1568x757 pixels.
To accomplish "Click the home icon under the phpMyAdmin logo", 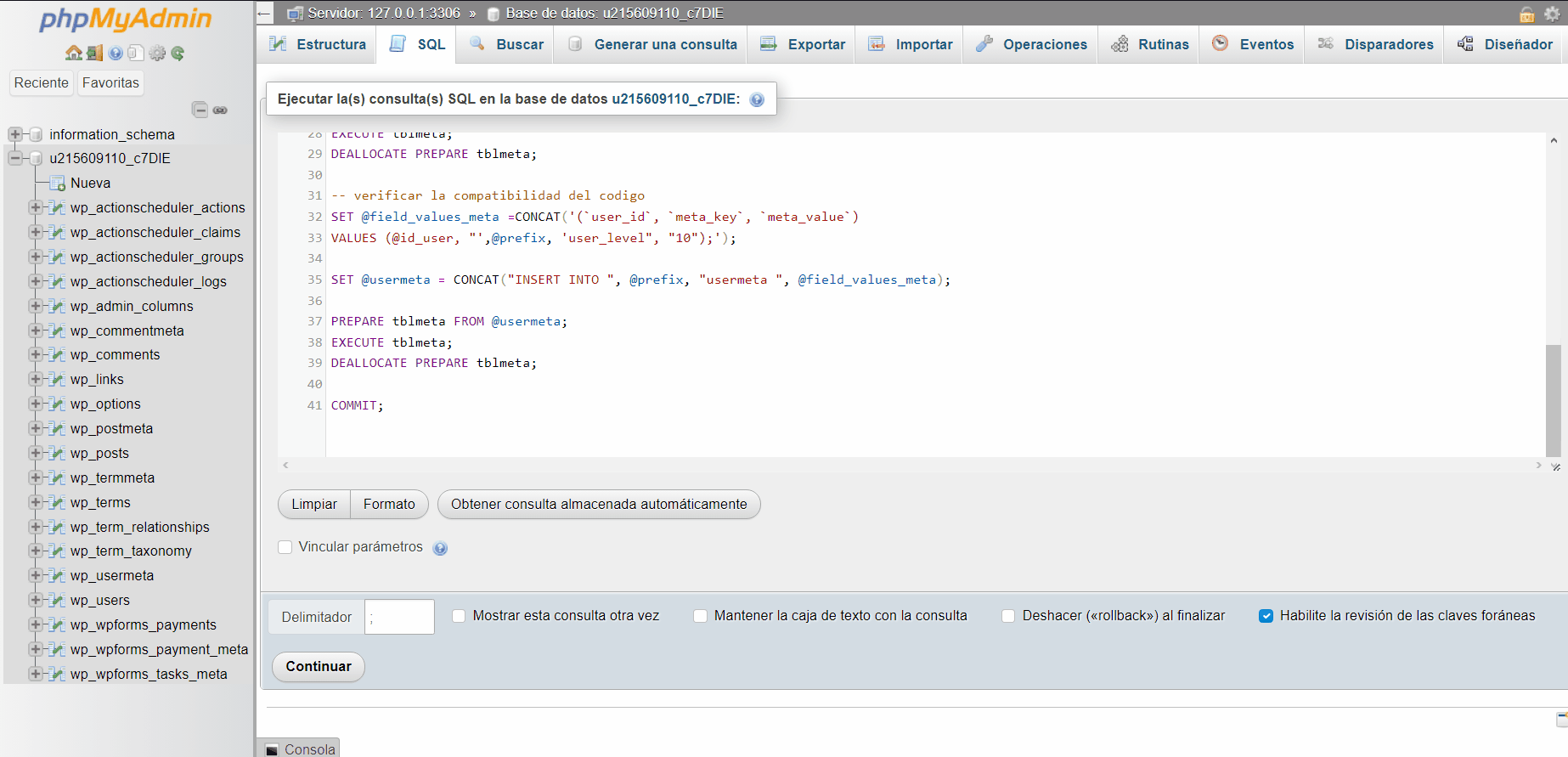I will (x=74, y=53).
